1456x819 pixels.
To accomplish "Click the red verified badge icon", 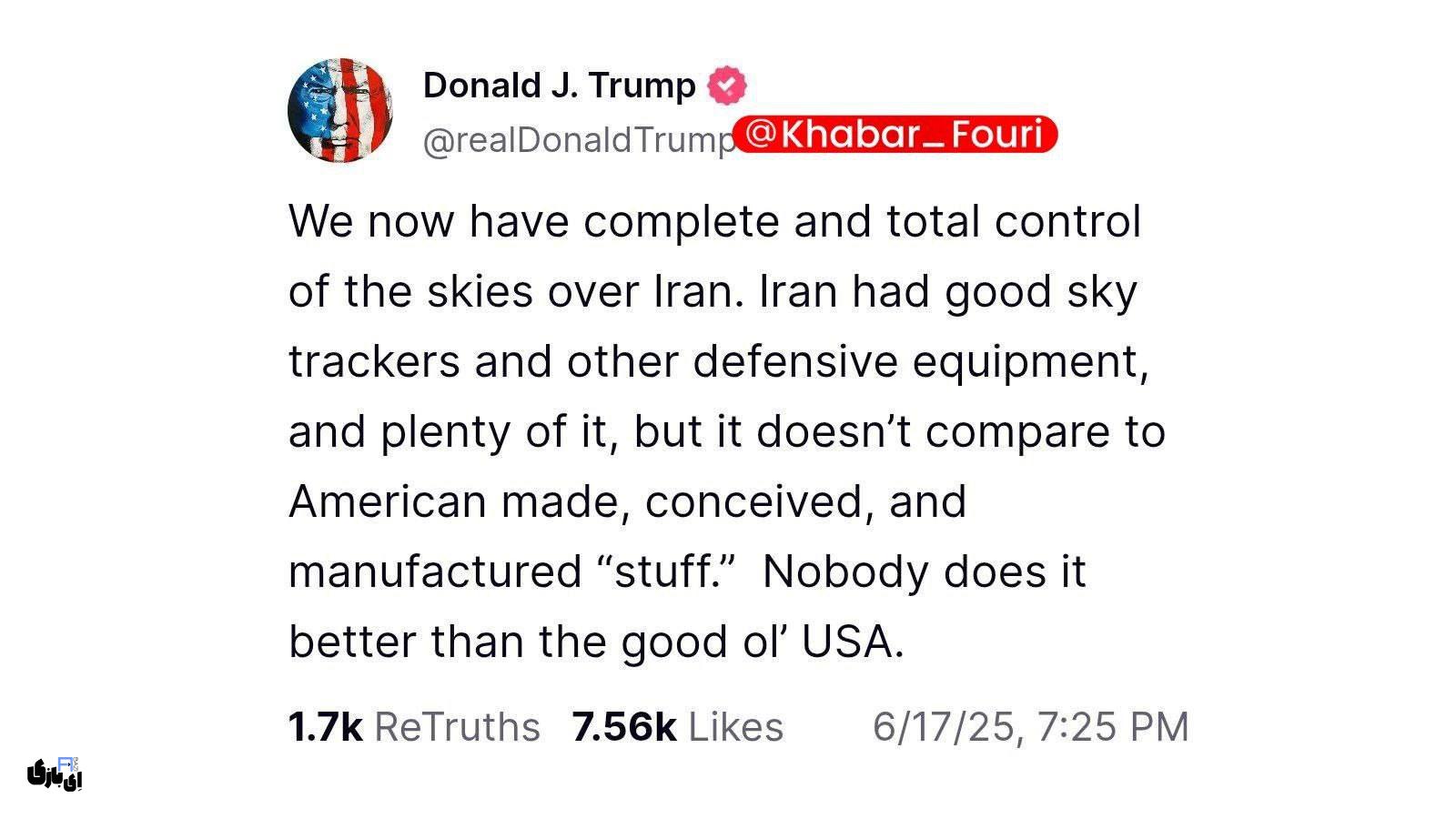I will click(x=726, y=86).
